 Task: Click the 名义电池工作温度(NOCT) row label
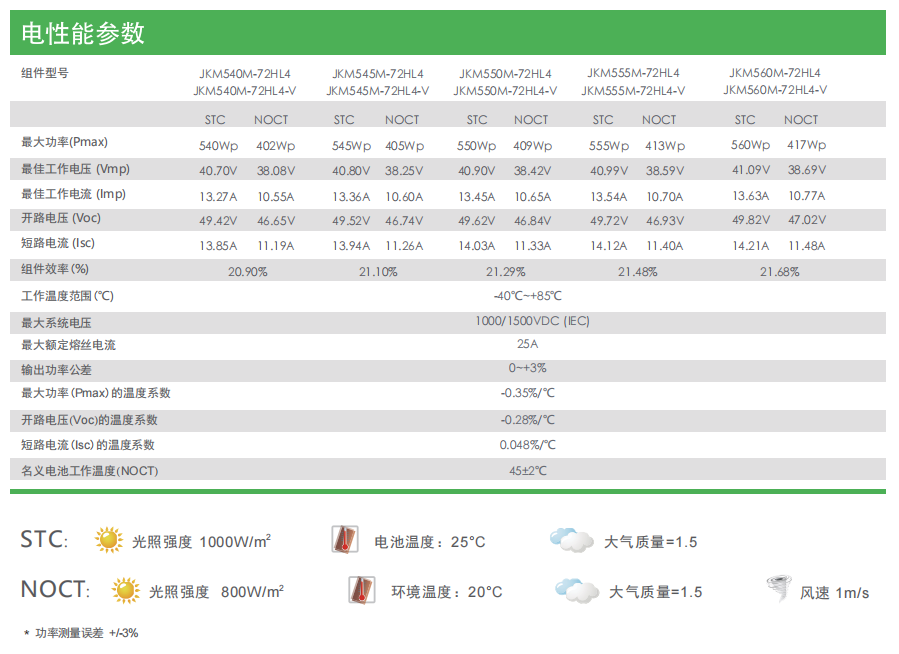(89, 471)
